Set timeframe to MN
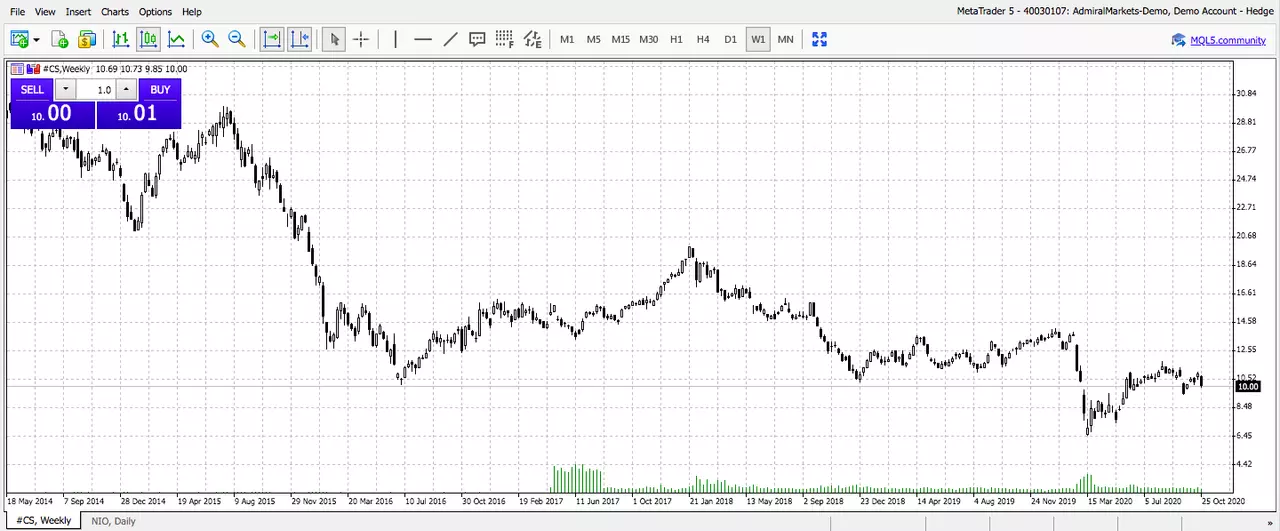1280x531 pixels. click(x=785, y=39)
